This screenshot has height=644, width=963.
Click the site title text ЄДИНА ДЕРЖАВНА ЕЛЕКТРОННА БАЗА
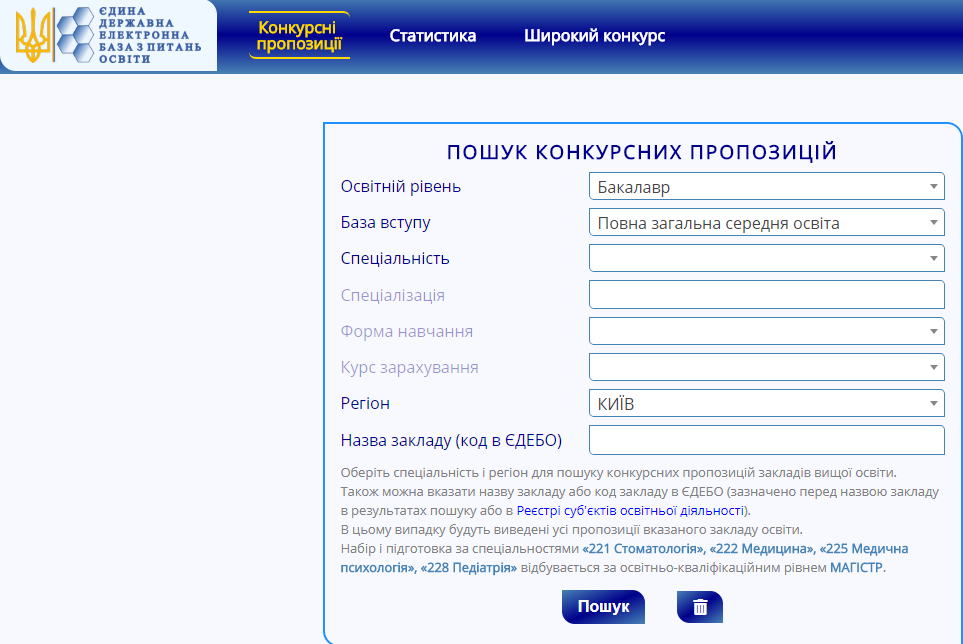point(151,35)
